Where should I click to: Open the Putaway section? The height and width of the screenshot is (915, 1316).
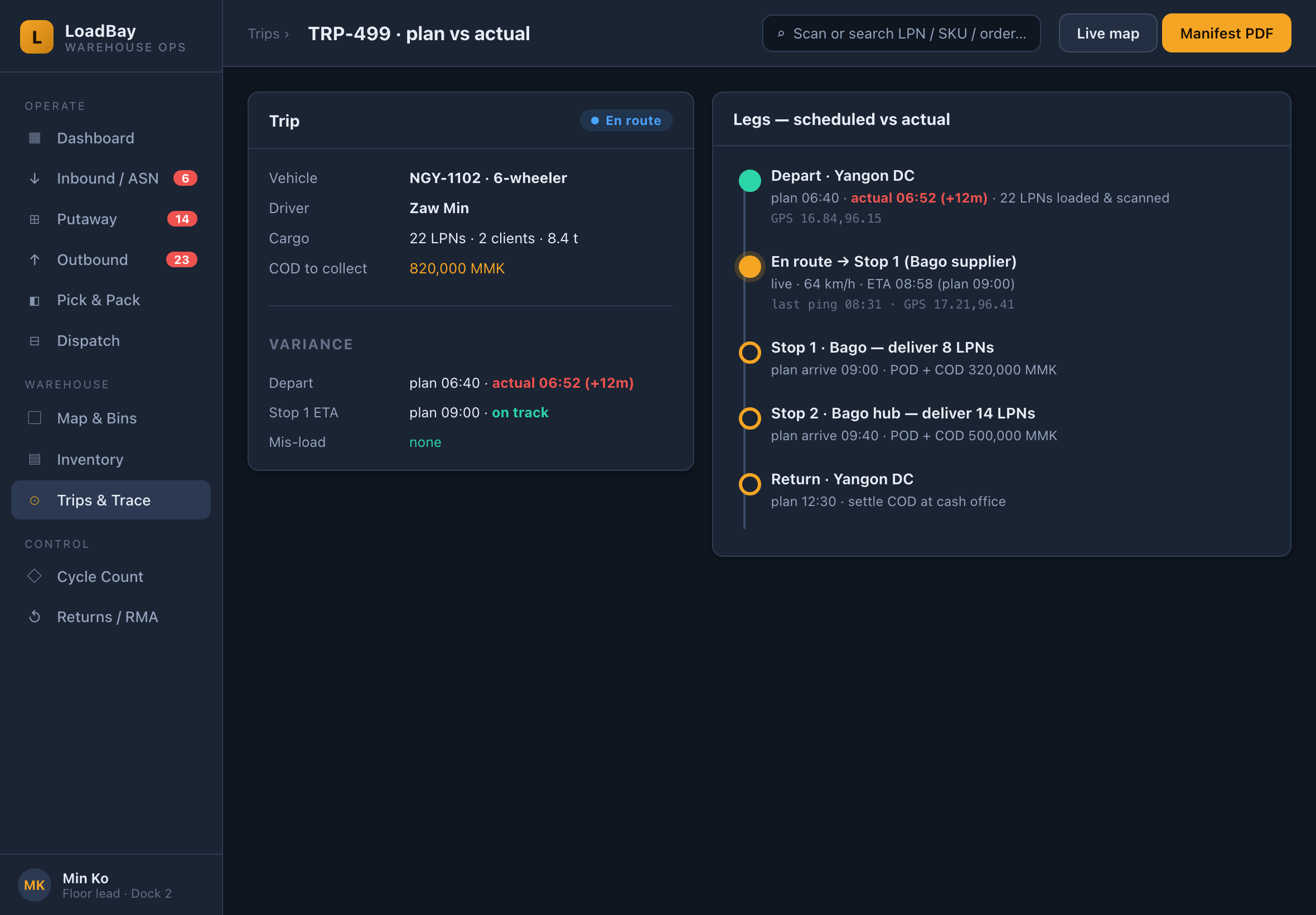pos(111,219)
